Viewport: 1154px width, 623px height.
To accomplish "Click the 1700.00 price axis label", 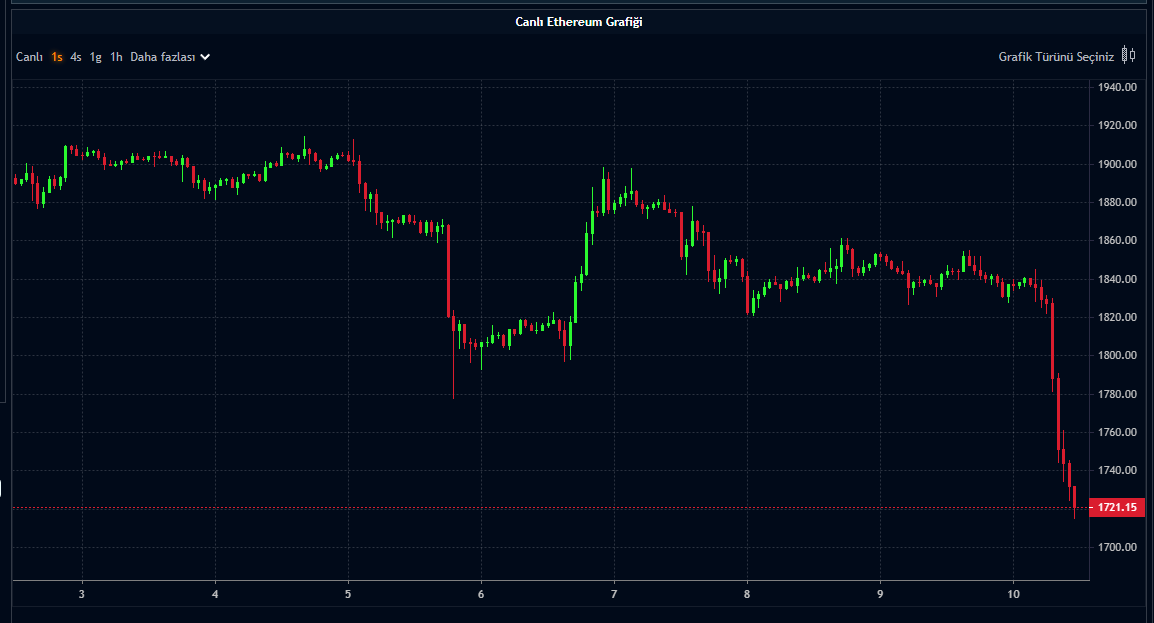I will click(x=1117, y=547).
